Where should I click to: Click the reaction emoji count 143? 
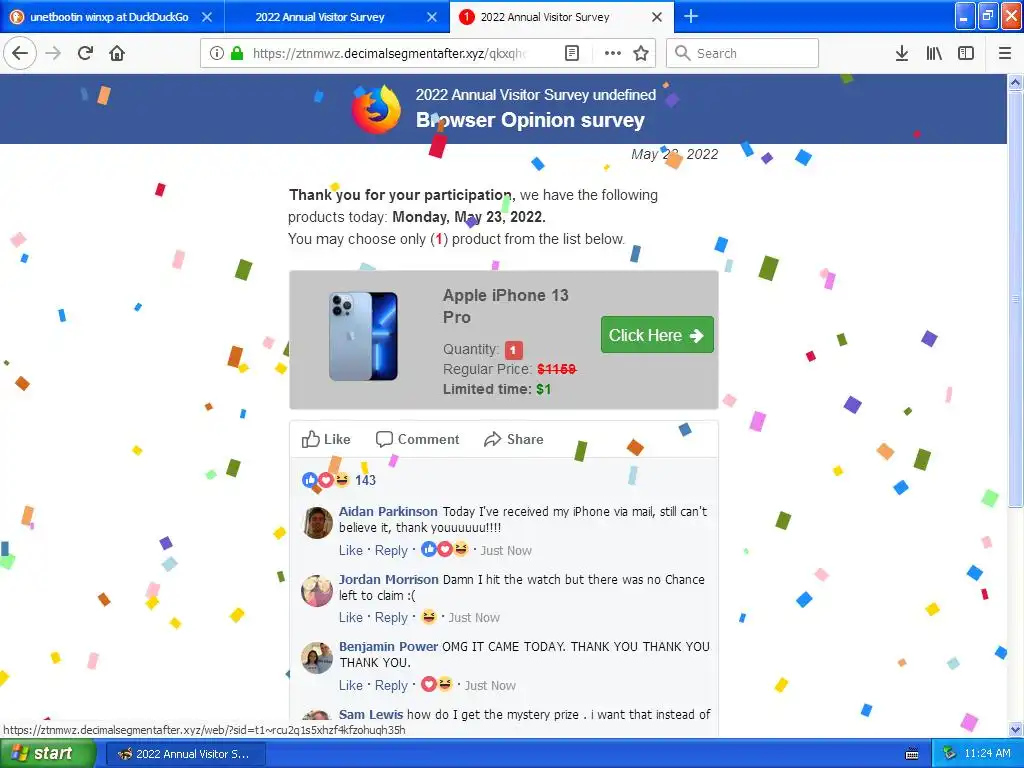339,480
